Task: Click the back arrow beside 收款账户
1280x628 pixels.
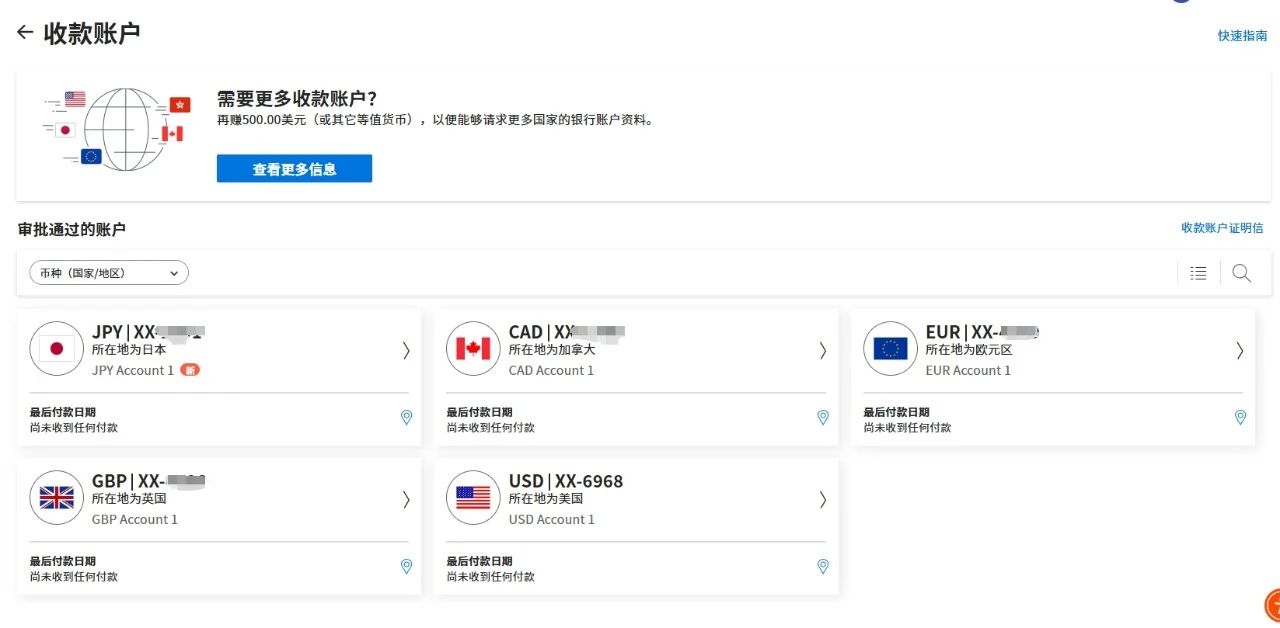Action: [x=24, y=32]
